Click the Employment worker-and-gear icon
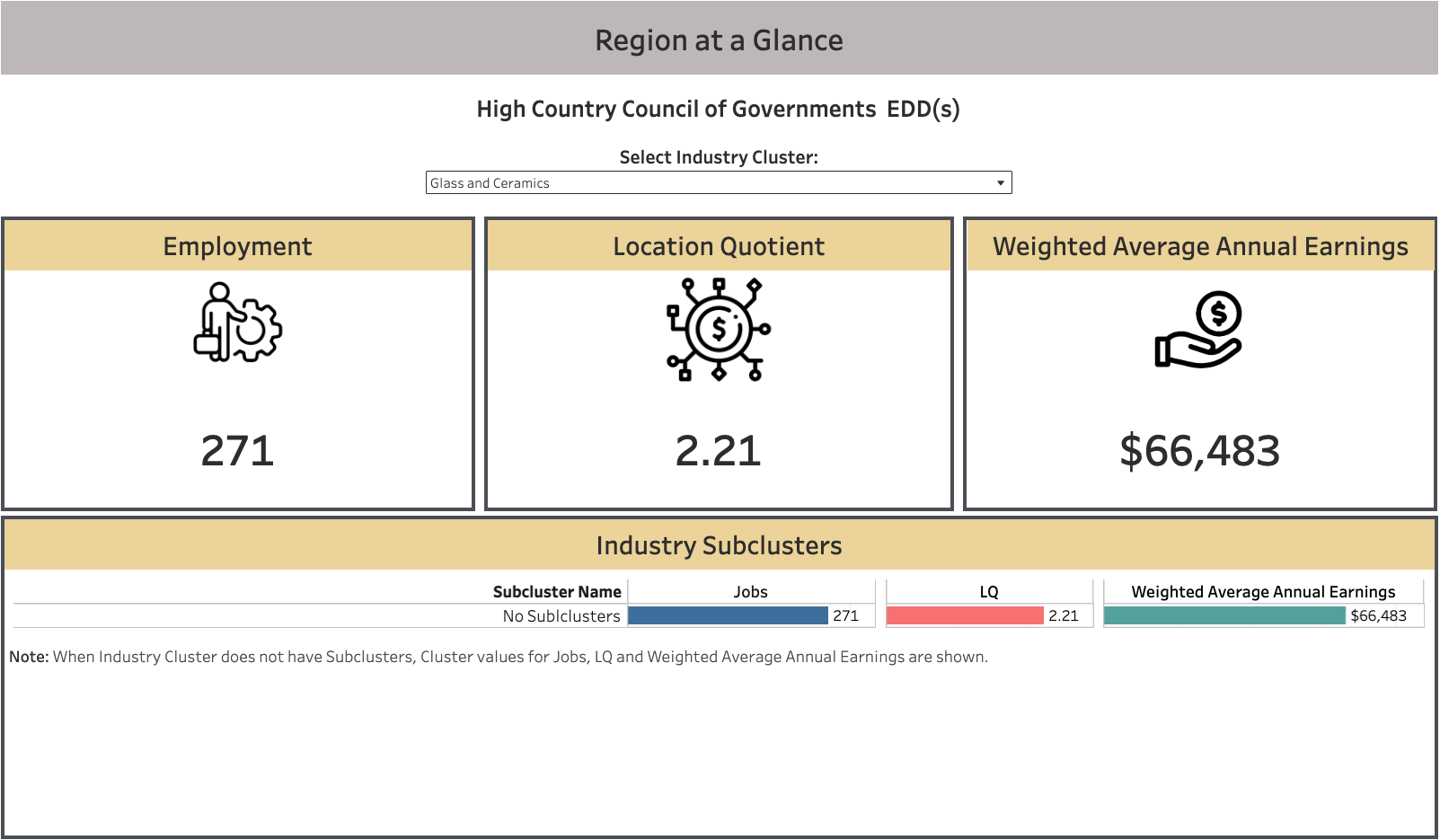 [x=238, y=323]
